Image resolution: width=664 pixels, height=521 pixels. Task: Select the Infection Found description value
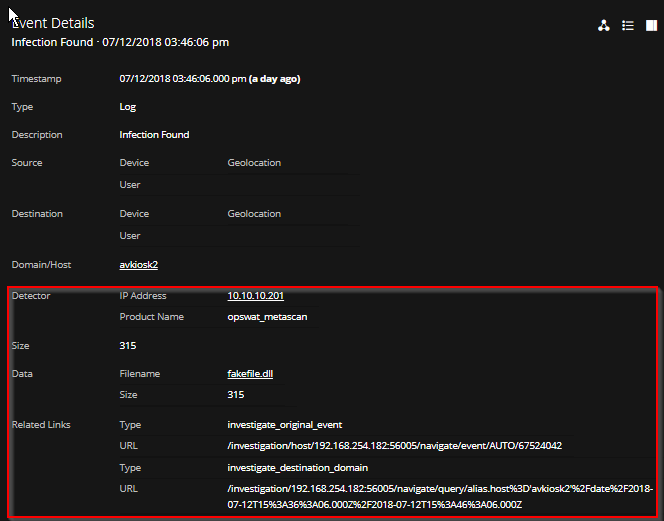[x=154, y=135]
